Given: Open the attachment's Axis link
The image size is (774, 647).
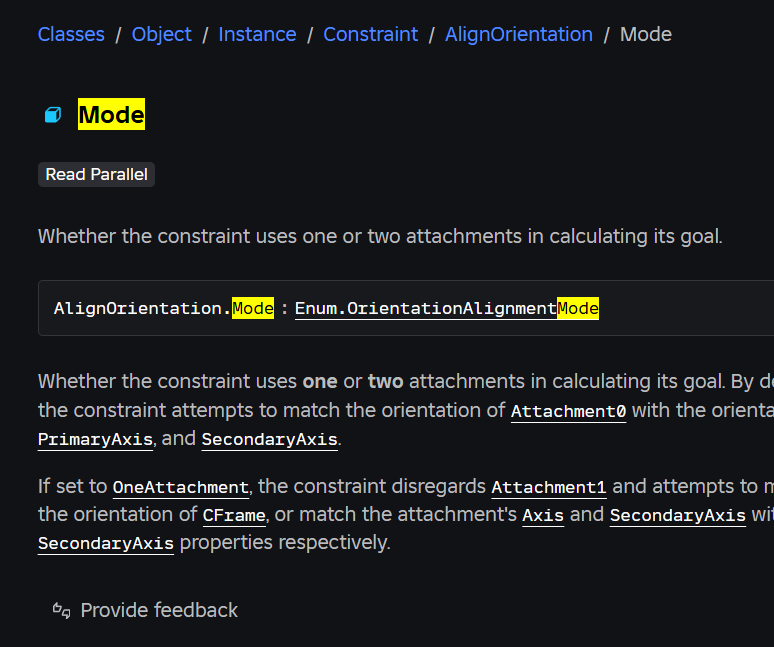Looking at the screenshot, I should (543, 516).
